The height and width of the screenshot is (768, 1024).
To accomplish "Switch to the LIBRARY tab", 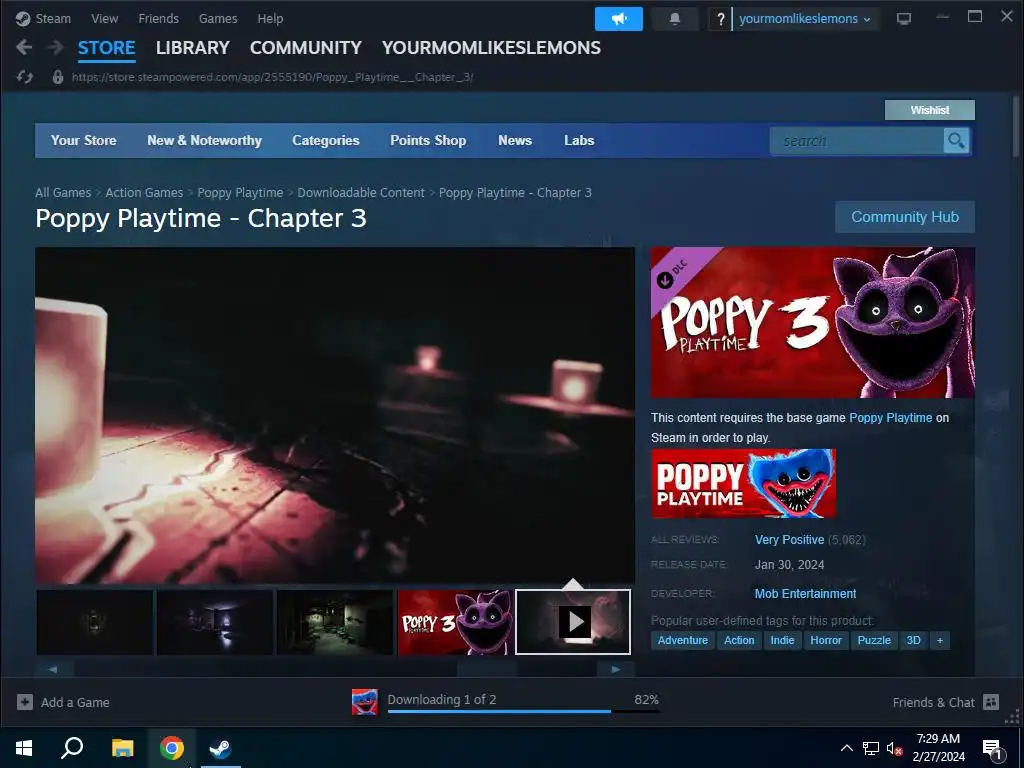I will point(193,48).
